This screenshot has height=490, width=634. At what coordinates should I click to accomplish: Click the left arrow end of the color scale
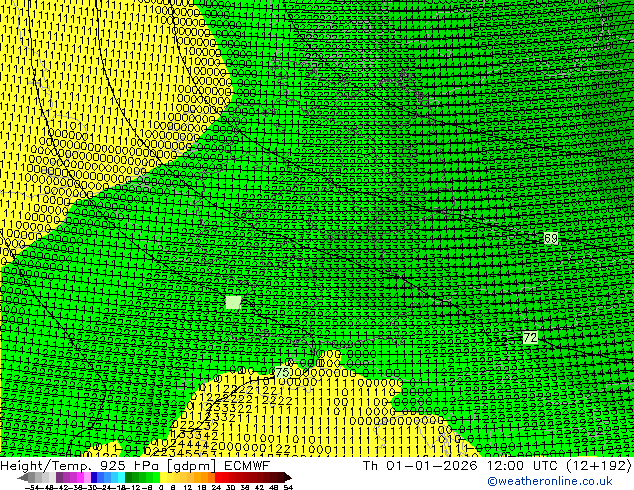23,477
